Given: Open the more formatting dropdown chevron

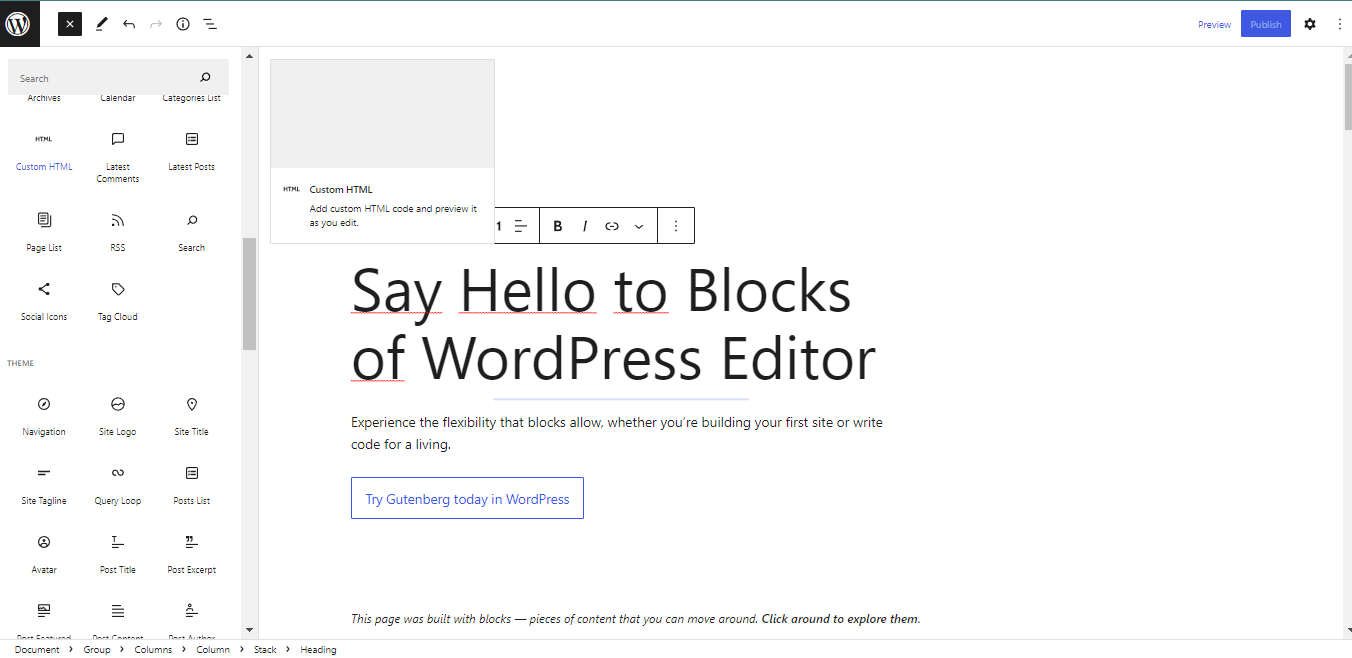Looking at the screenshot, I should click(x=639, y=226).
